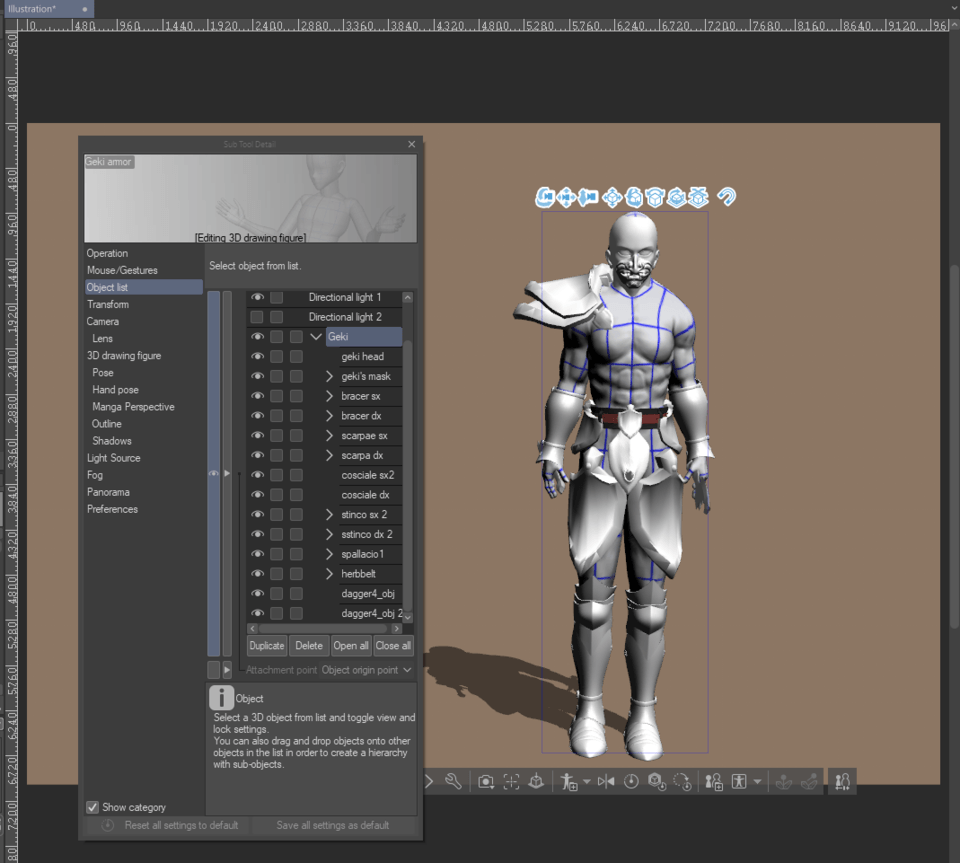Open the Attachment point dropdown
Screen dimensions: 960x863
366,670
